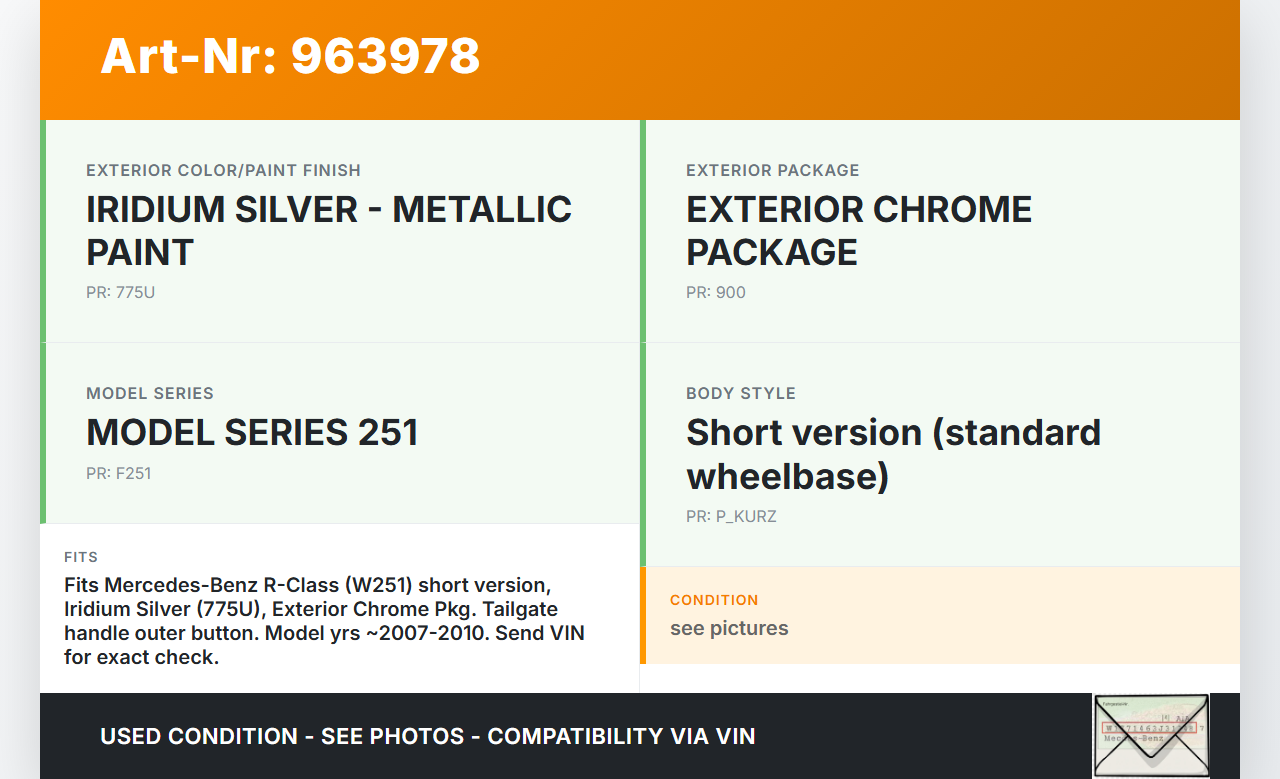Click the PR: 775U paint code
Image resolution: width=1280 pixels, height=779 pixels.
(x=120, y=293)
